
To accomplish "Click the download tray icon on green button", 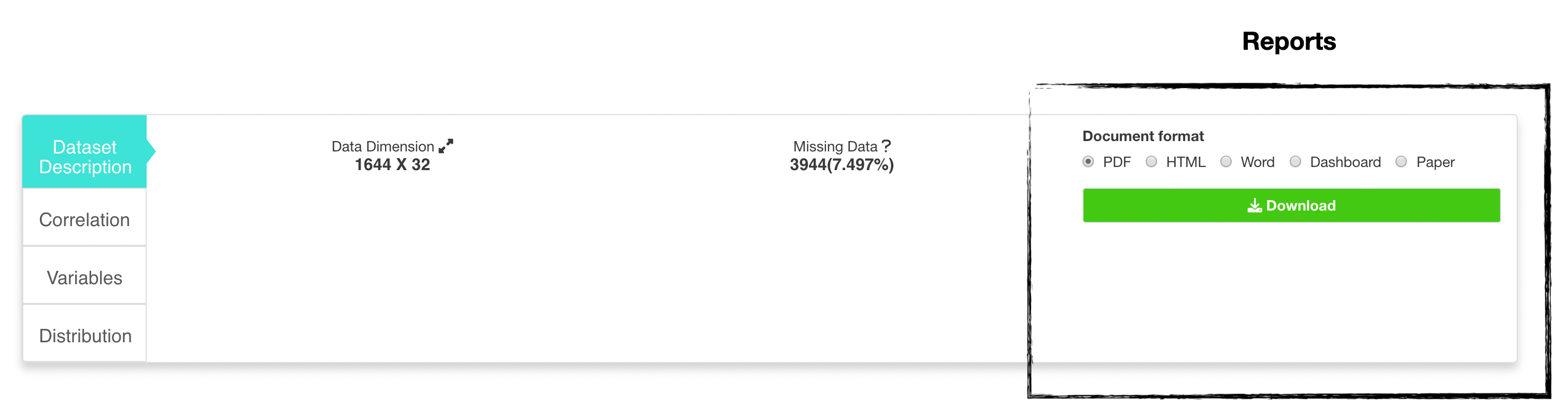I will point(1255,205).
